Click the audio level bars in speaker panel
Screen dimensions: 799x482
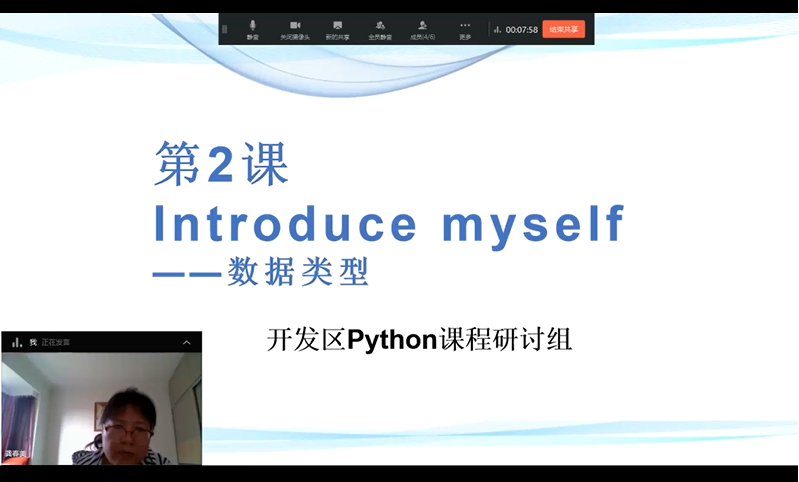[x=16, y=342]
